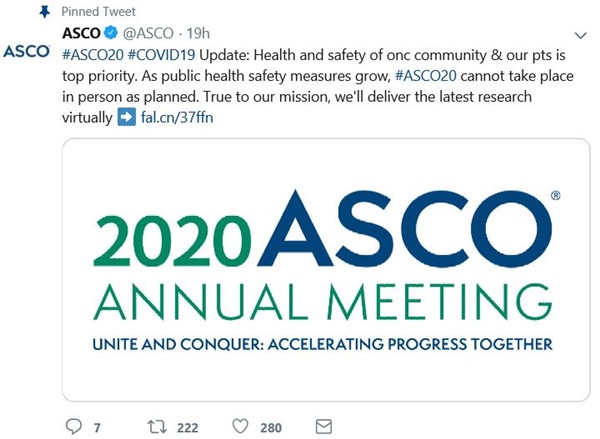Click the #ASCO20 hashtag before 'cannot take place'
The width and height of the screenshot is (600, 439).
click(426, 76)
